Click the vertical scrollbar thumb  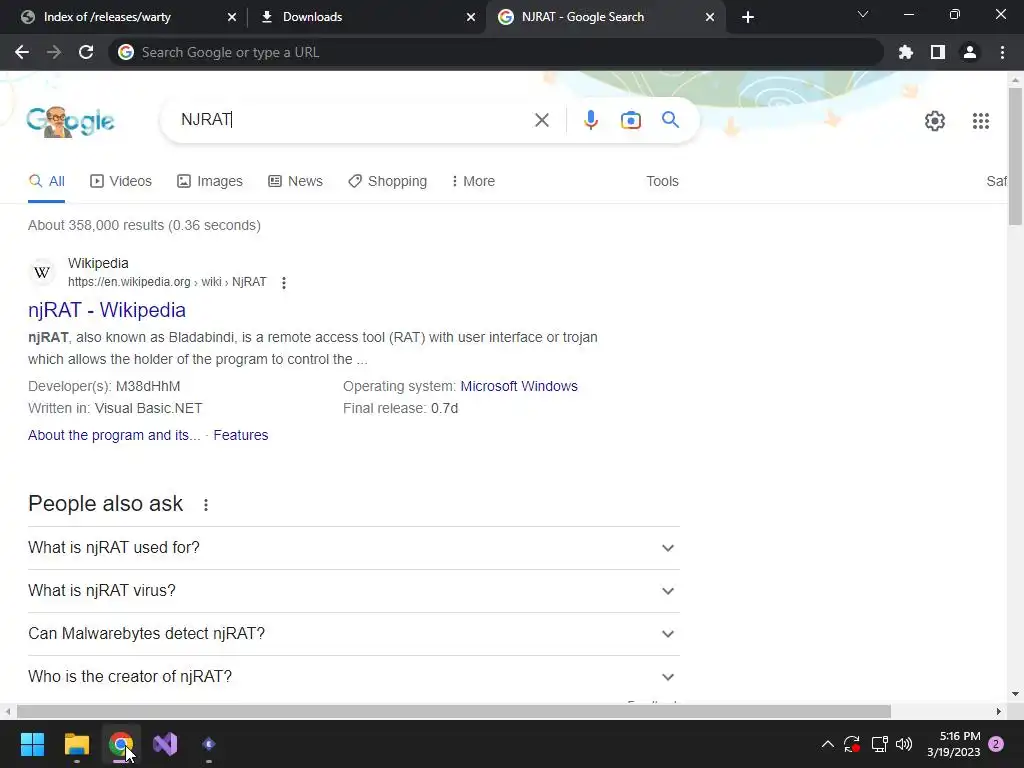click(1015, 156)
